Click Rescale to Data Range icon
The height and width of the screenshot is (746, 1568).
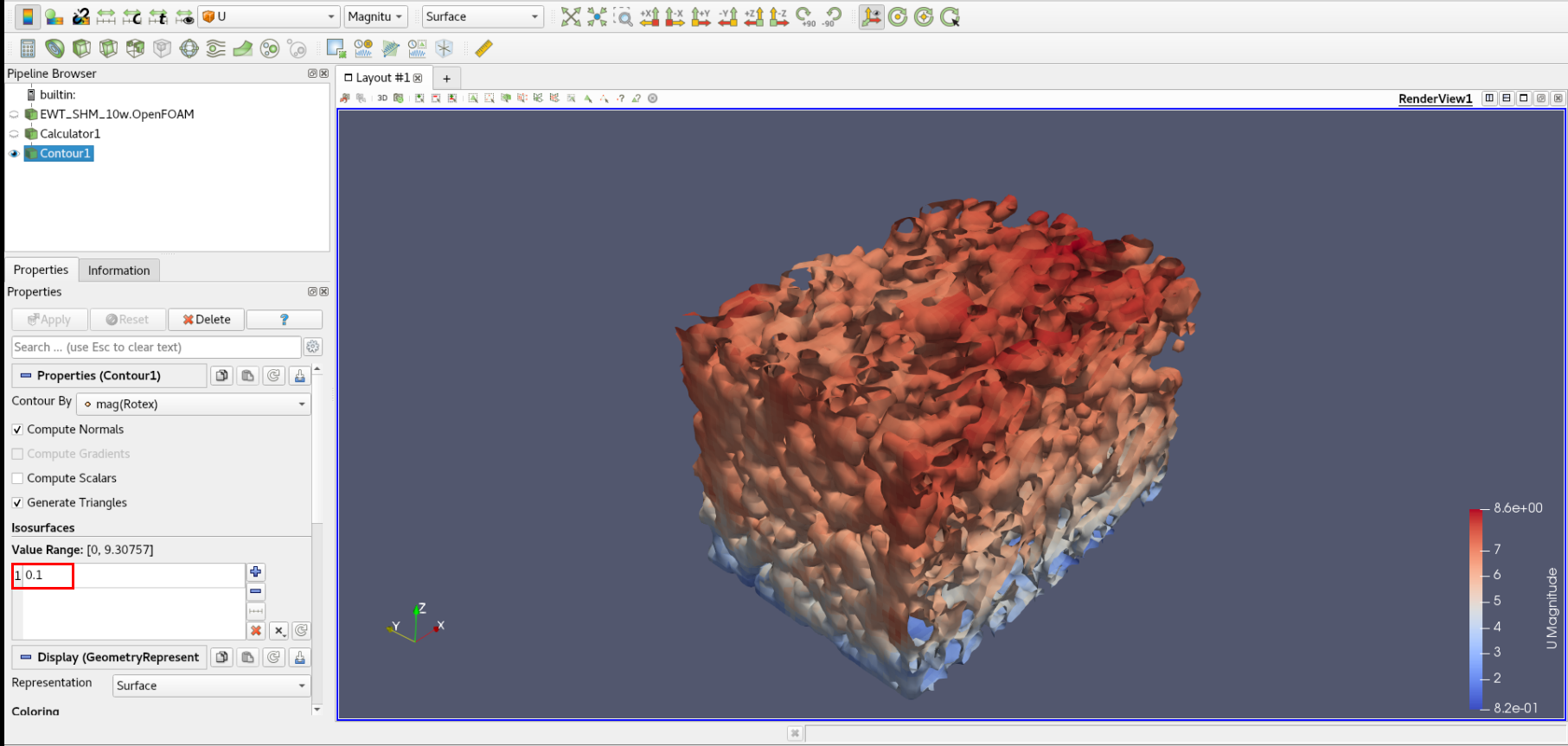click(106, 16)
